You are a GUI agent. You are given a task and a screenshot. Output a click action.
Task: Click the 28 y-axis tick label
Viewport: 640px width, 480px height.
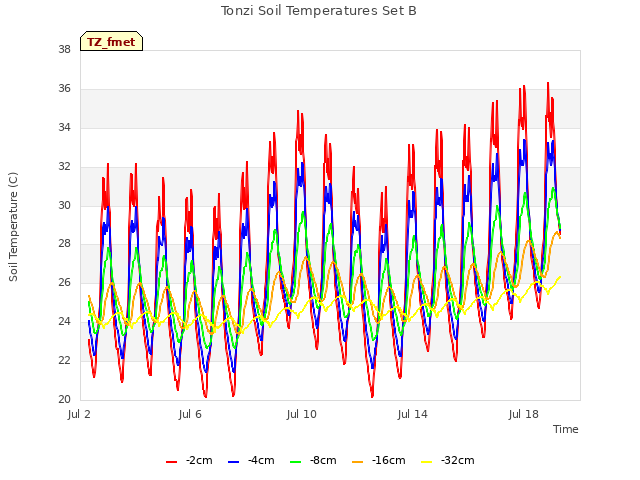(x=64, y=244)
